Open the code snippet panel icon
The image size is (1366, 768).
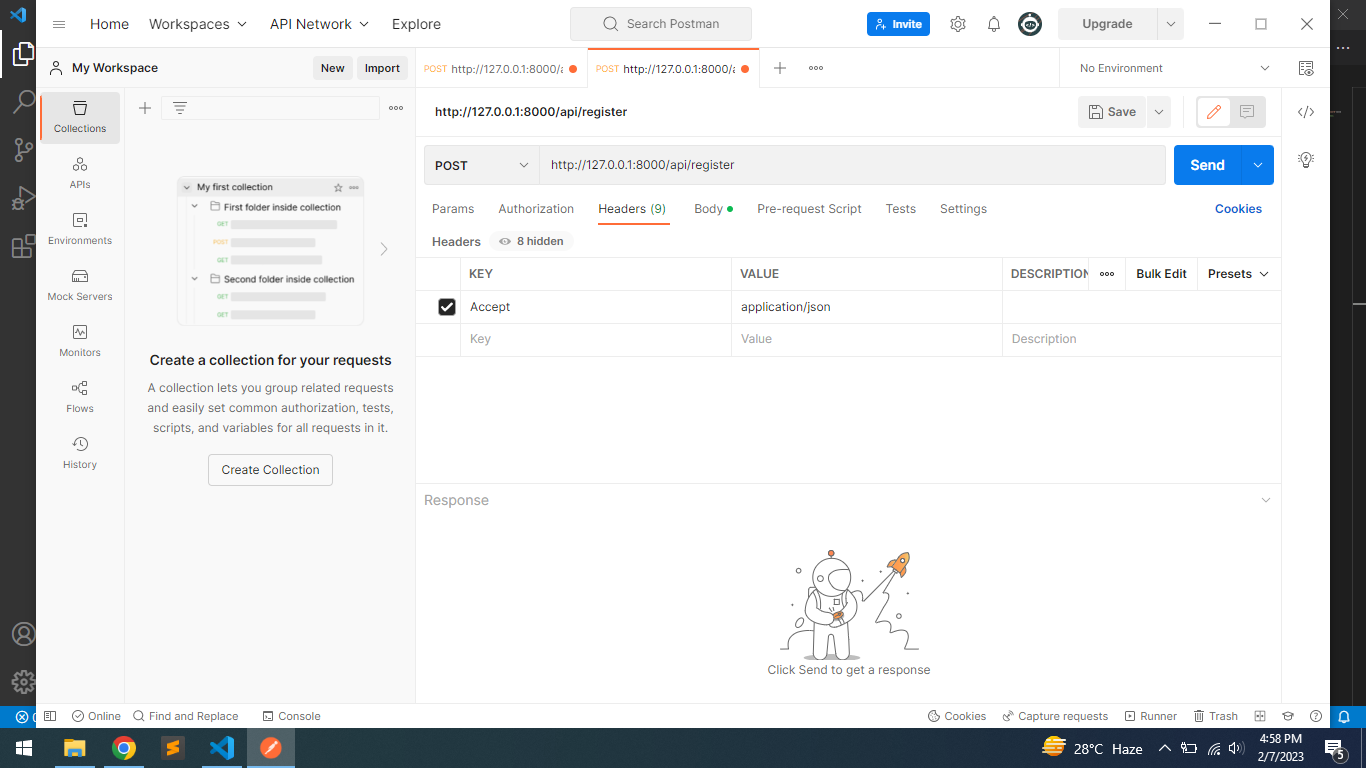[1306, 112]
